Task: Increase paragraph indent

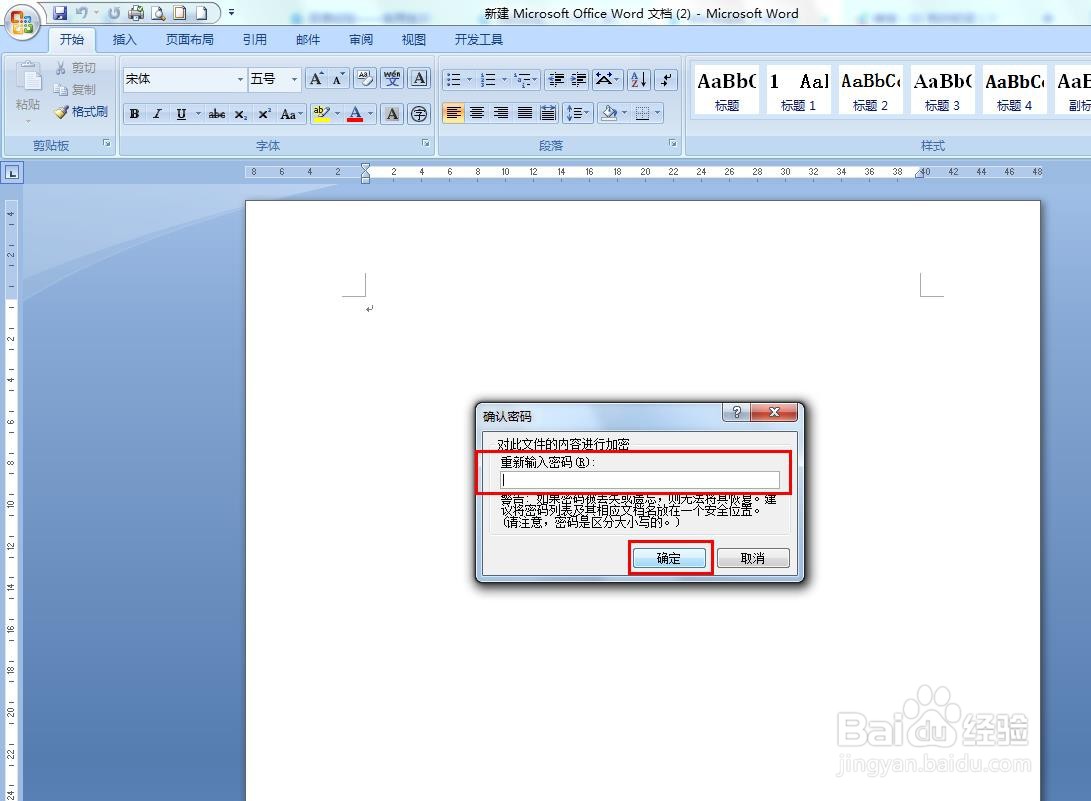Action: [579, 79]
